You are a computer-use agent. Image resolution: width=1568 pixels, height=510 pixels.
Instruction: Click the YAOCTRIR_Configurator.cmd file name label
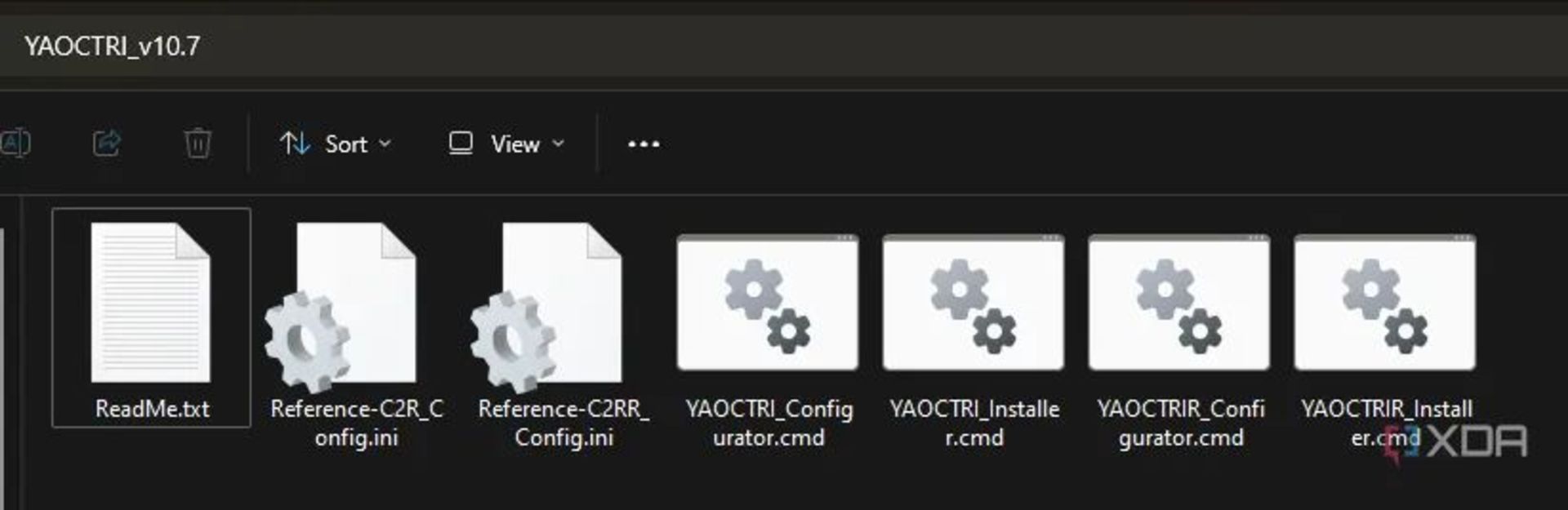pyautogui.click(x=1181, y=423)
